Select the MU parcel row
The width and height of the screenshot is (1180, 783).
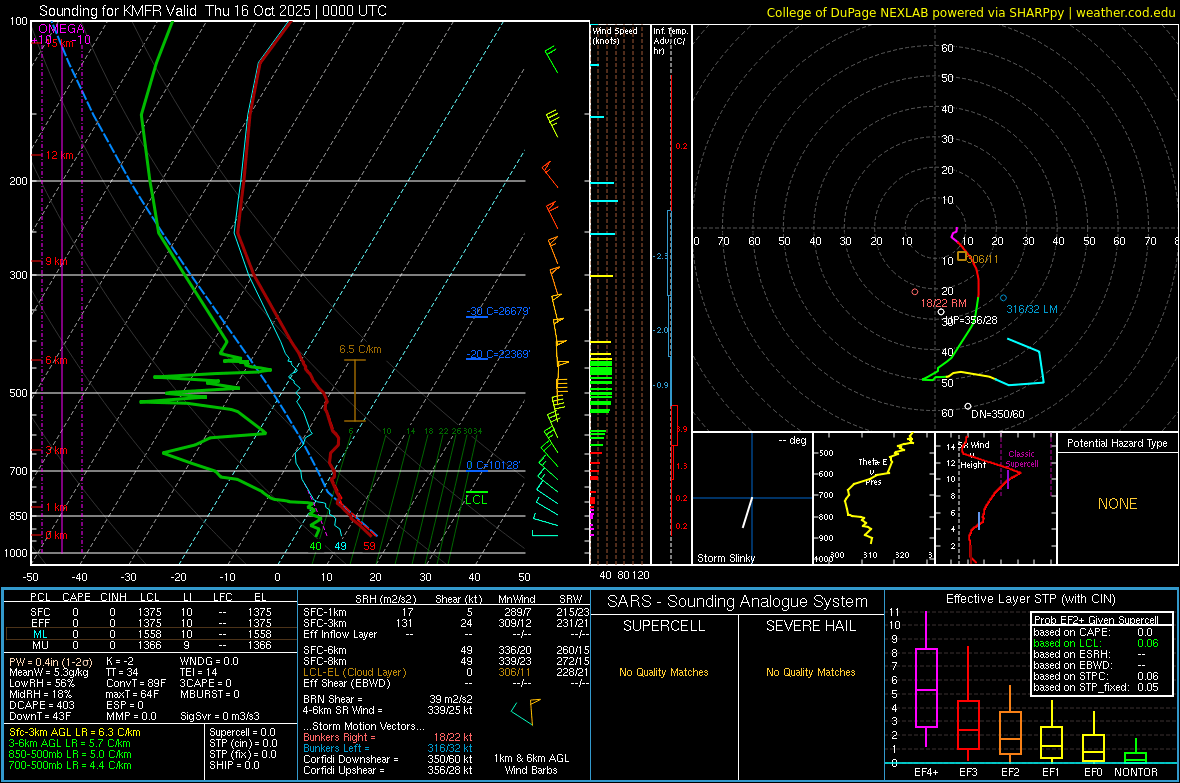coord(151,645)
